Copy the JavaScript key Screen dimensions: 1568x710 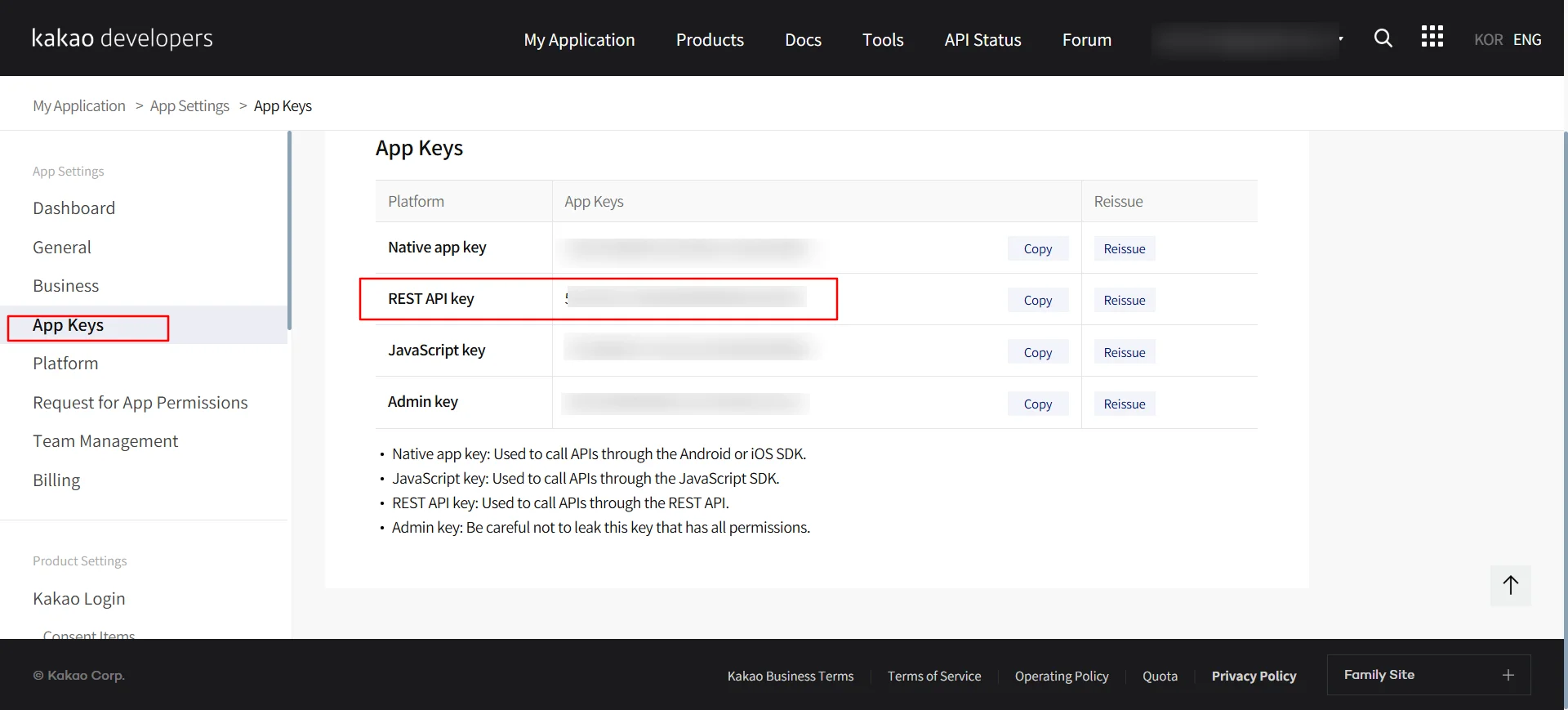1037,352
